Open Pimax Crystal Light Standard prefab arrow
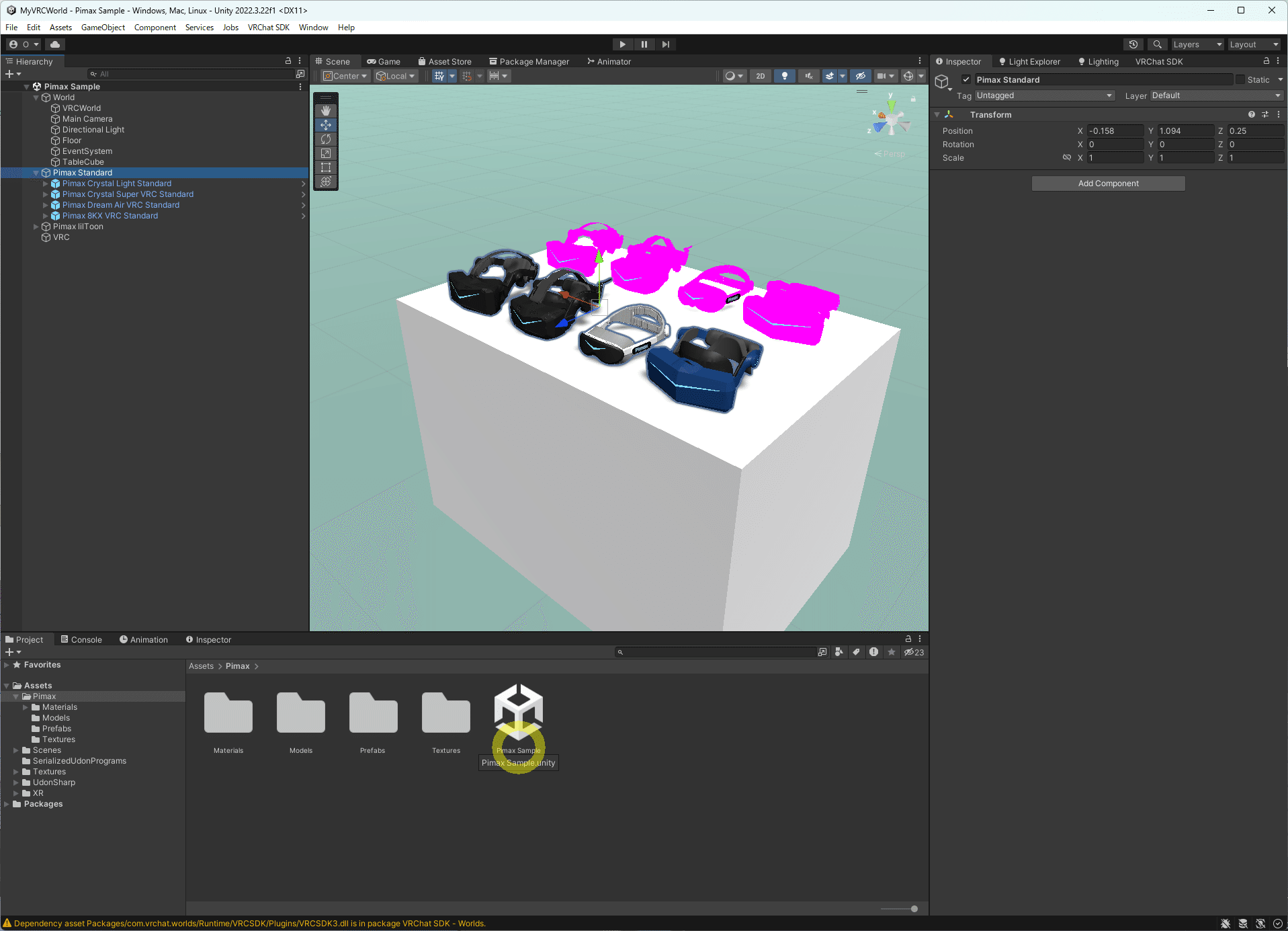Screen dimensions: 1288x931 pos(304,184)
